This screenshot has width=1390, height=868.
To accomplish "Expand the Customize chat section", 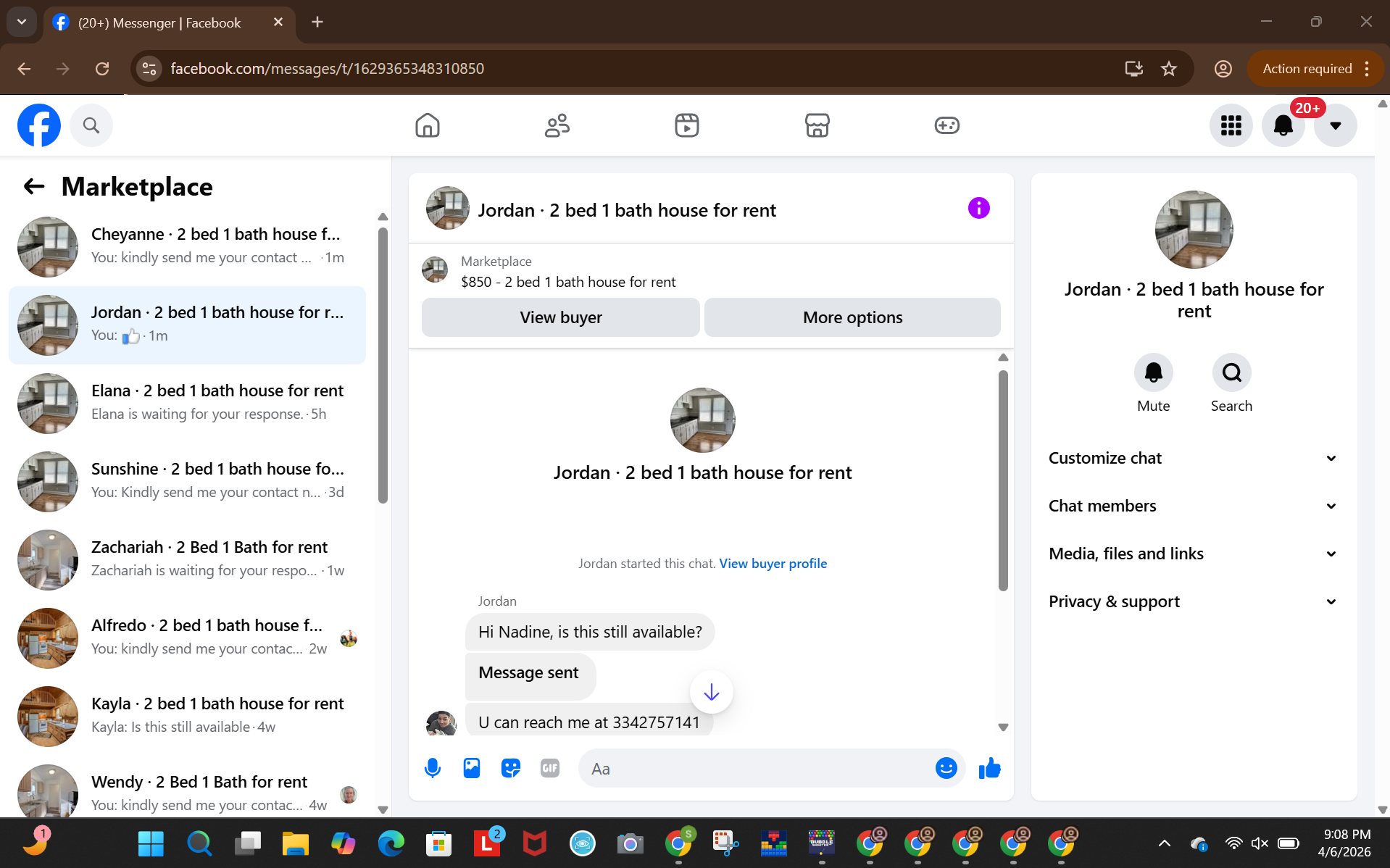I will tap(1194, 458).
